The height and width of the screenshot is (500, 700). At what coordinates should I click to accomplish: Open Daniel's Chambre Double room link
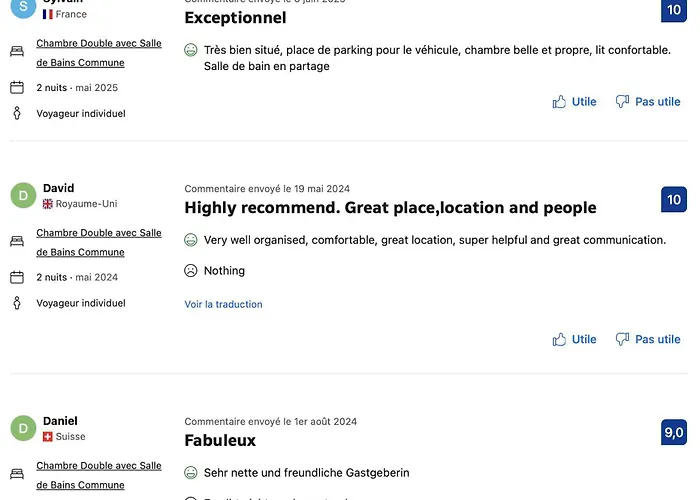tap(99, 475)
